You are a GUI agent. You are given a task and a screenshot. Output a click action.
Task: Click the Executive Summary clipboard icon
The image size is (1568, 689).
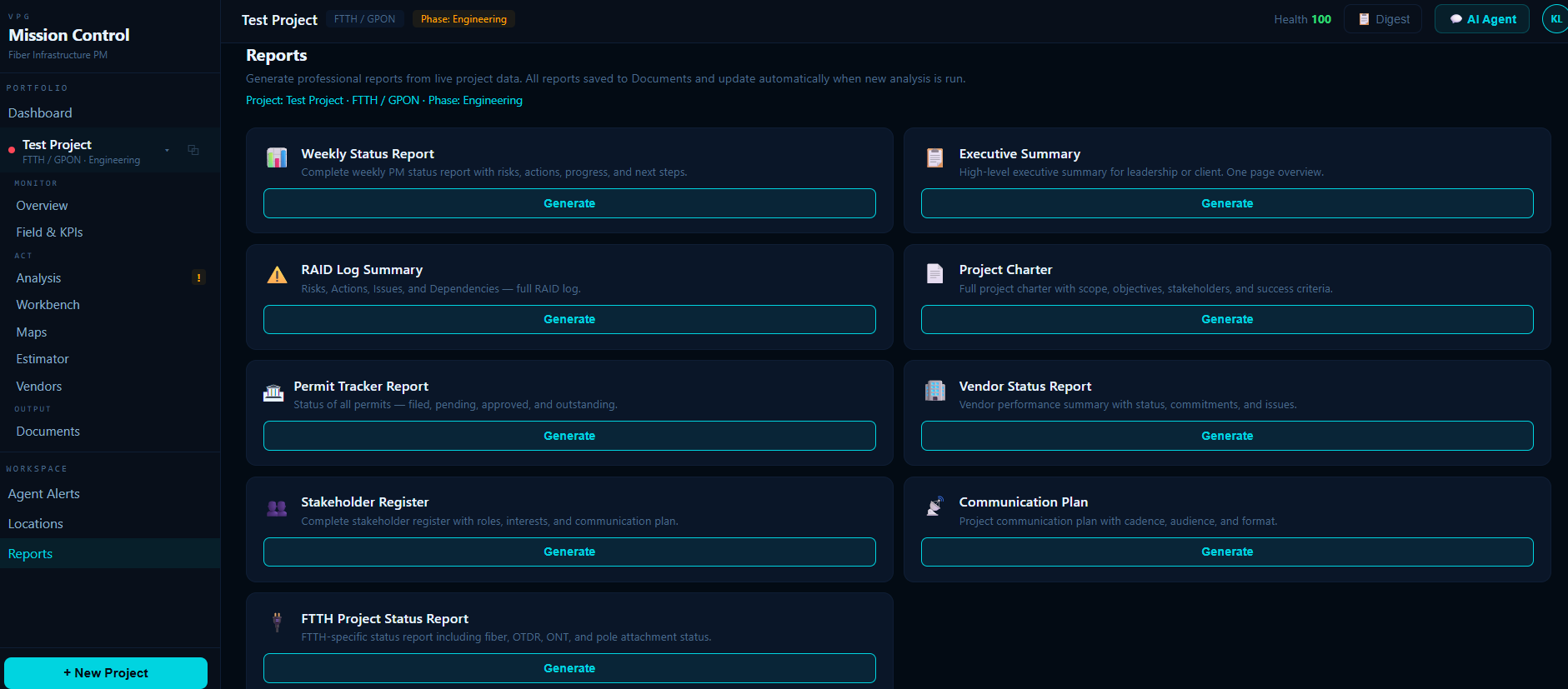(935, 158)
